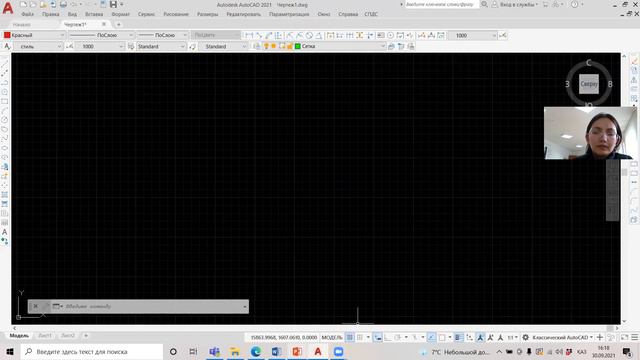Switch to the Начало tab

pyautogui.click(x=21, y=25)
